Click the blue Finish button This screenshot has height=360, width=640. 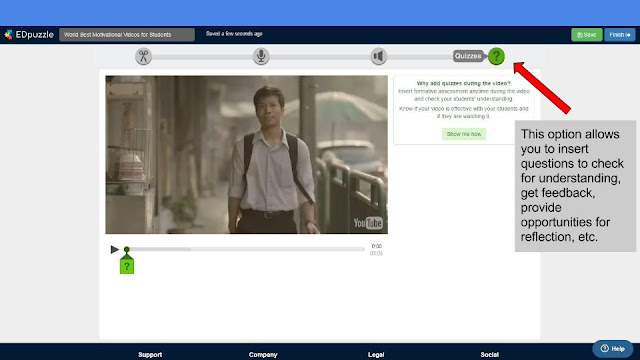[620, 35]
